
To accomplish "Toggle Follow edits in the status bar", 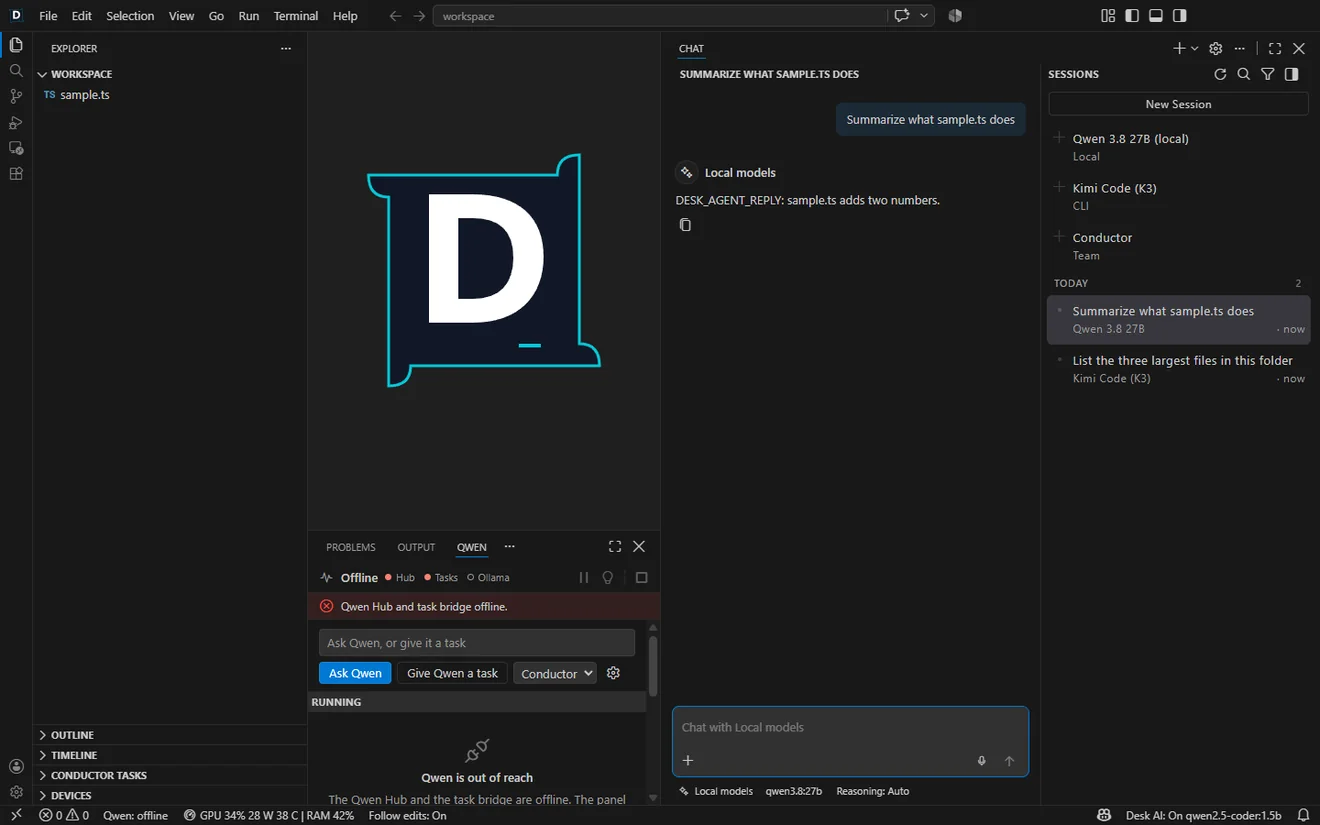I will coord(407,815).
